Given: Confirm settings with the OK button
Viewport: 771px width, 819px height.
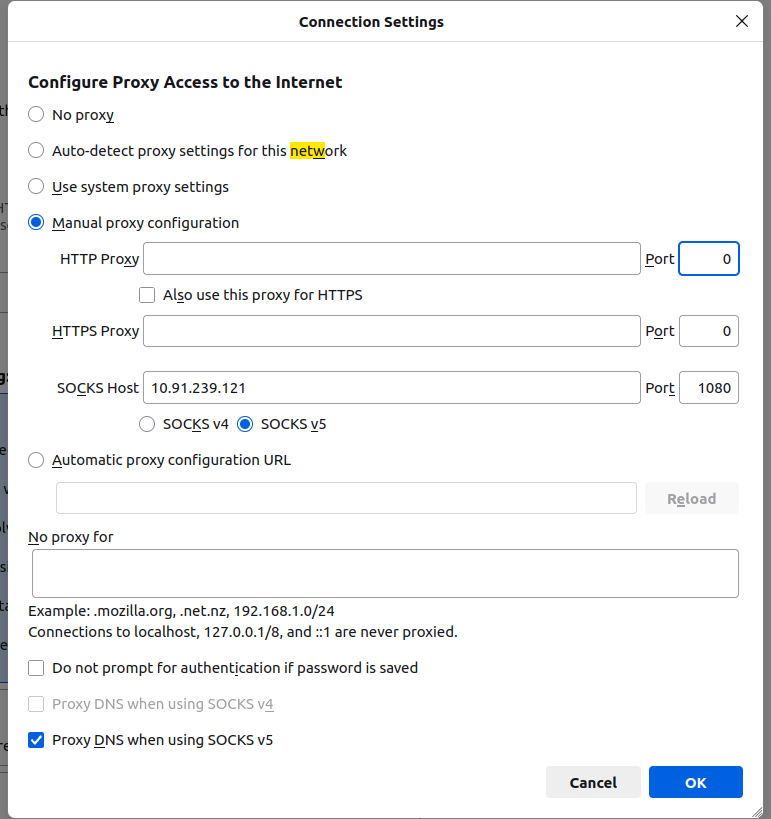Looking at the screenshot, I should tap(695, 782).
